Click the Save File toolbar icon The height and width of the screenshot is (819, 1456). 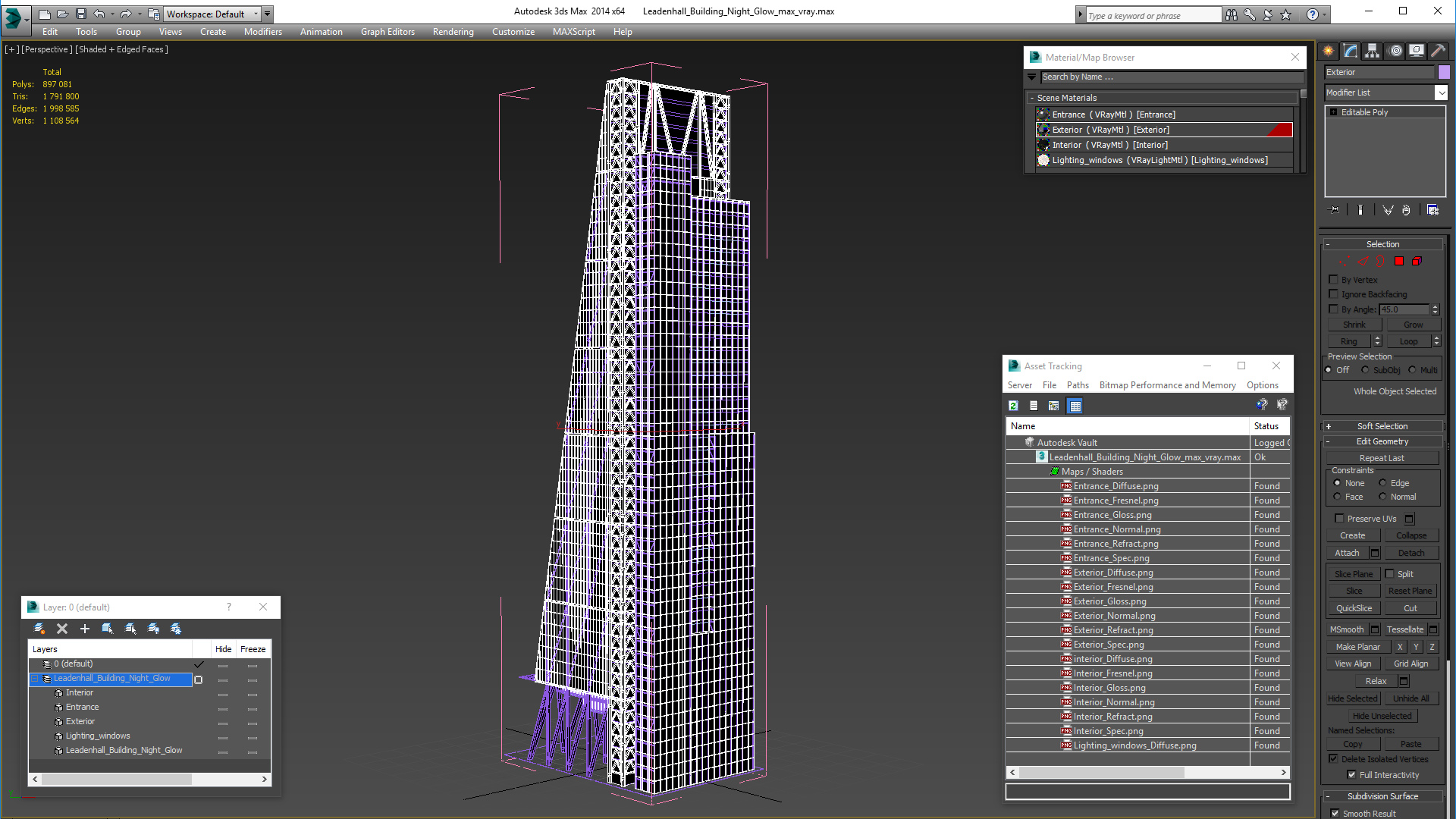pos(80,14)
